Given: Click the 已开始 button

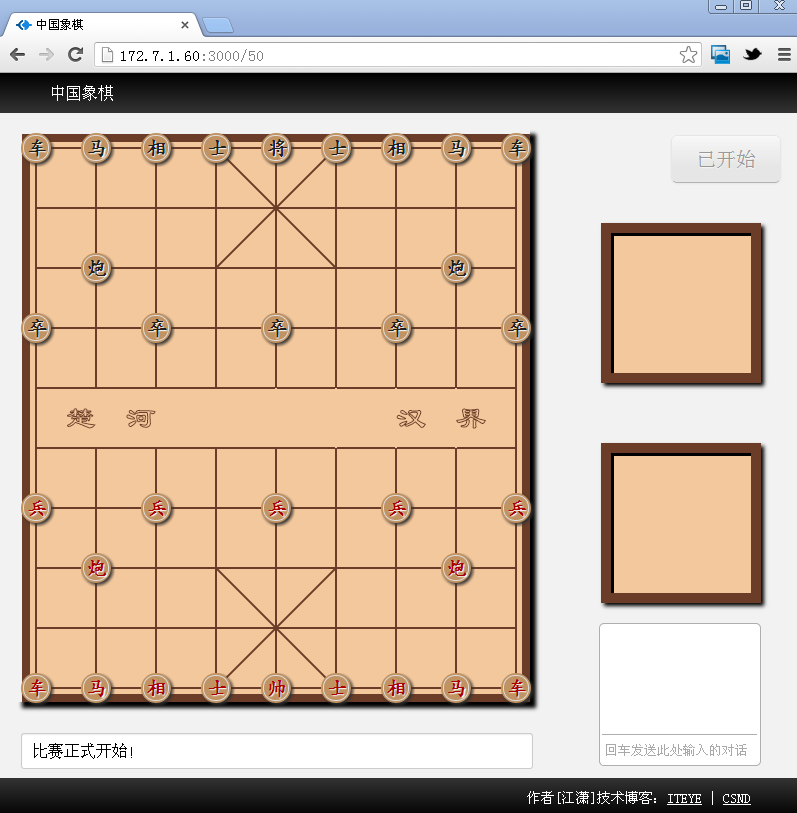Looking at the screenshot, I should pyautogui.click(x=725, y=159).
